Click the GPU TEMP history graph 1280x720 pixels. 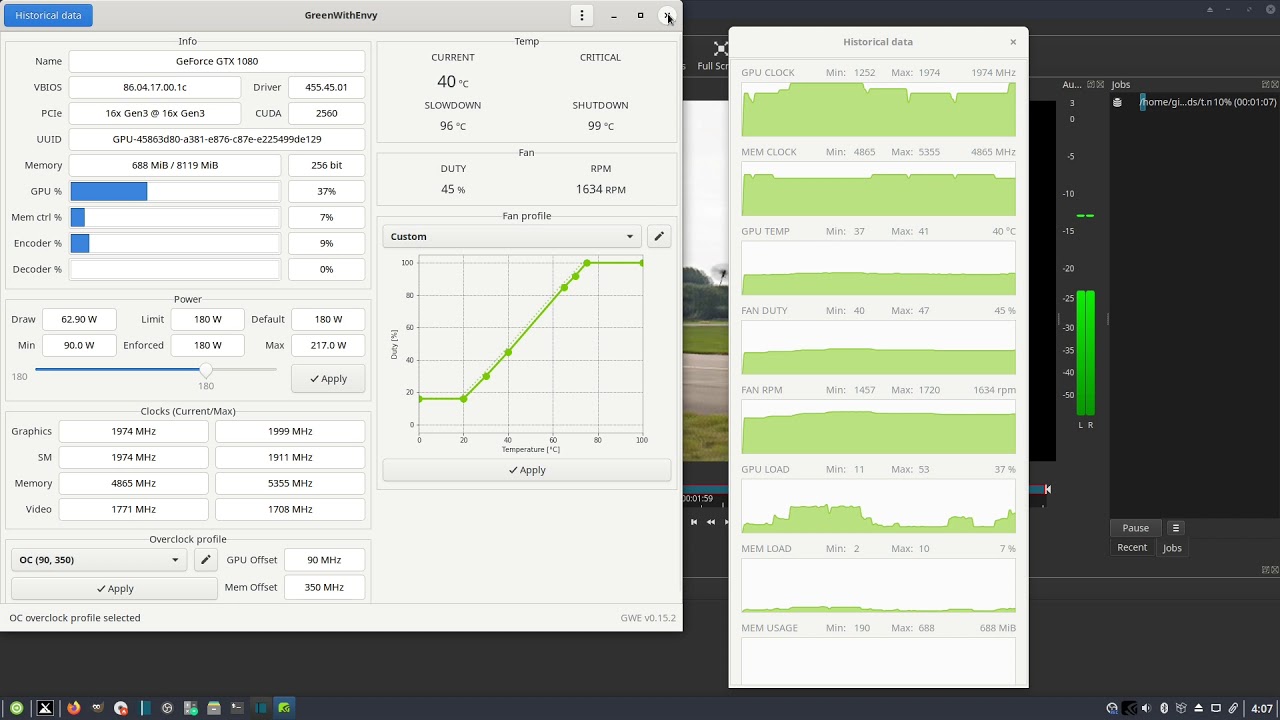[x=878, y=267]
